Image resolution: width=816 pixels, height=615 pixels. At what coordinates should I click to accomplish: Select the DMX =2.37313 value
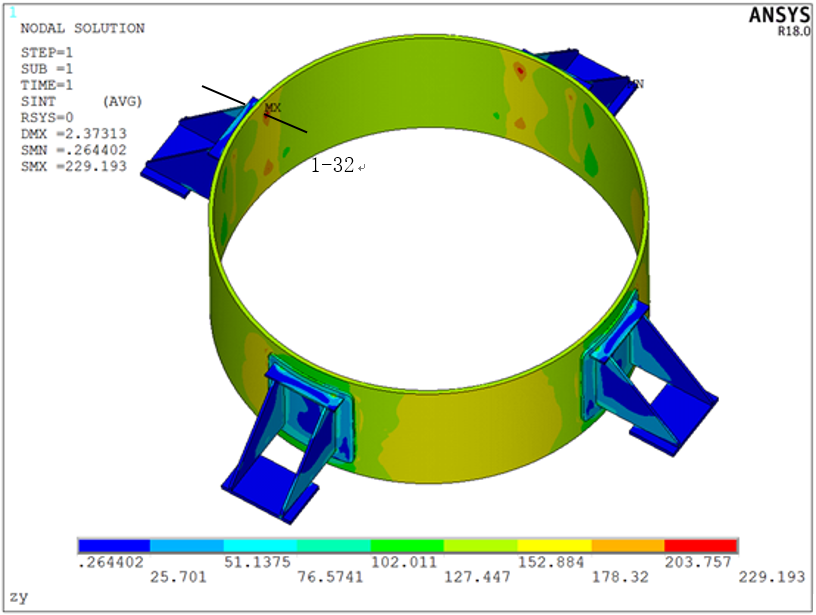(74, 134)
